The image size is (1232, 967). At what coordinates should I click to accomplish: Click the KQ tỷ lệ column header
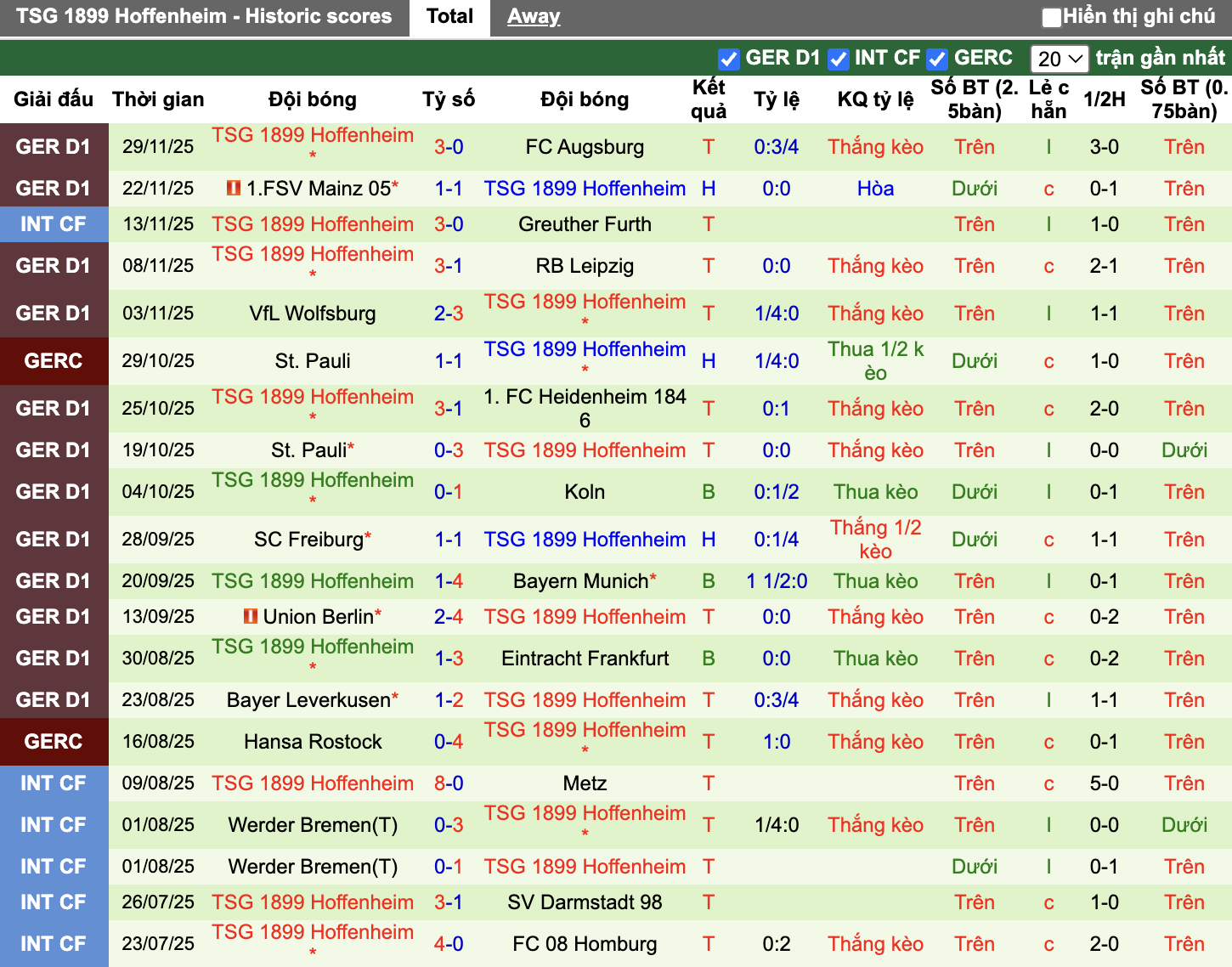click(x=875, y=99)
